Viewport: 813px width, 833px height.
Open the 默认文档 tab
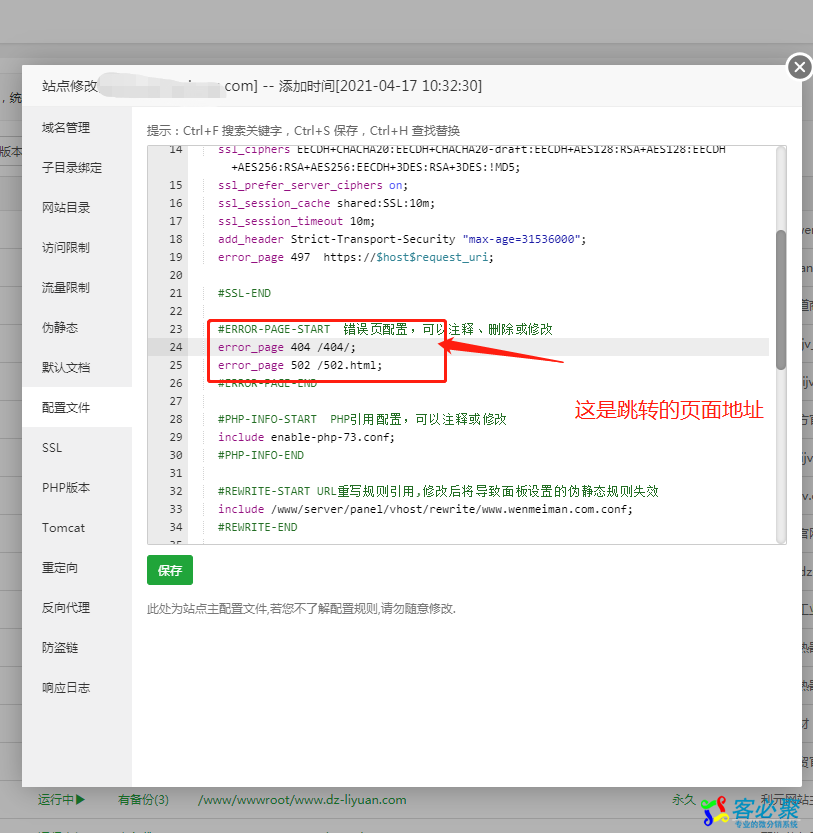click(x=66, y=368)
